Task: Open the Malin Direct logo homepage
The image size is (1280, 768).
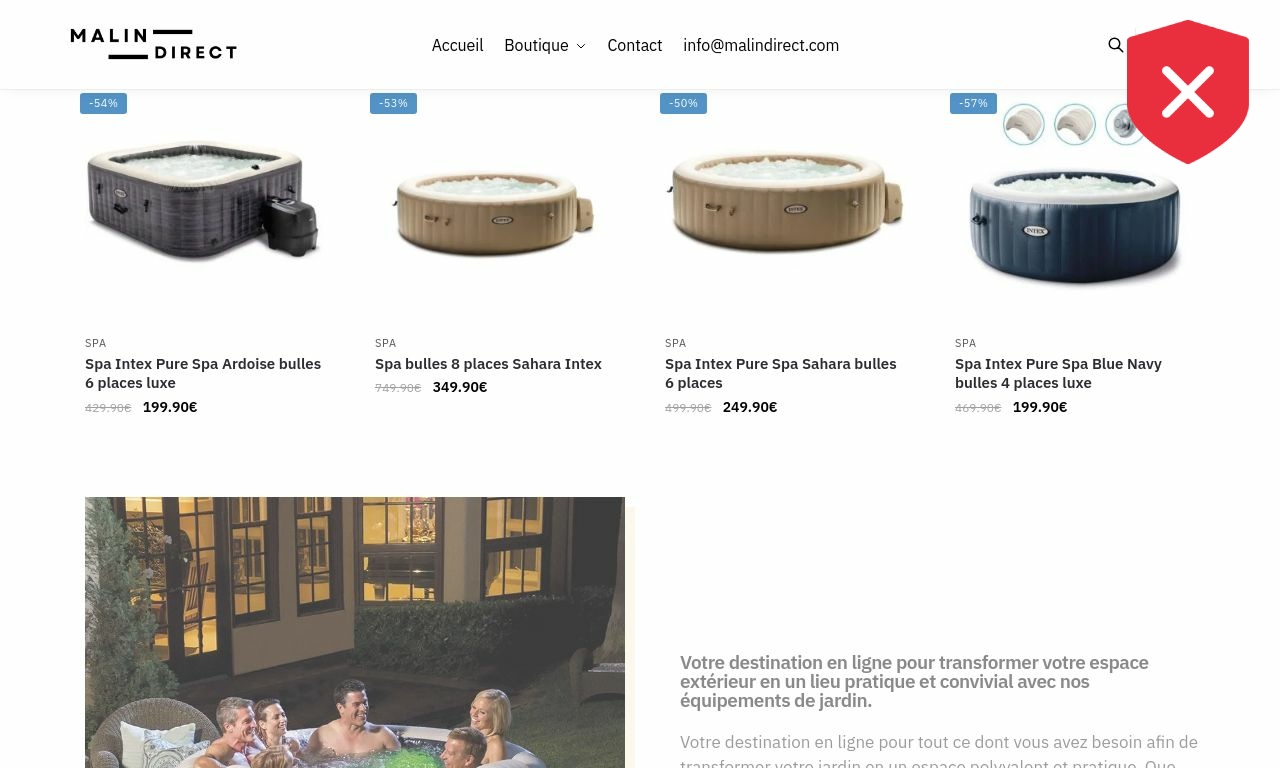Action: click(x=154, y=44)
